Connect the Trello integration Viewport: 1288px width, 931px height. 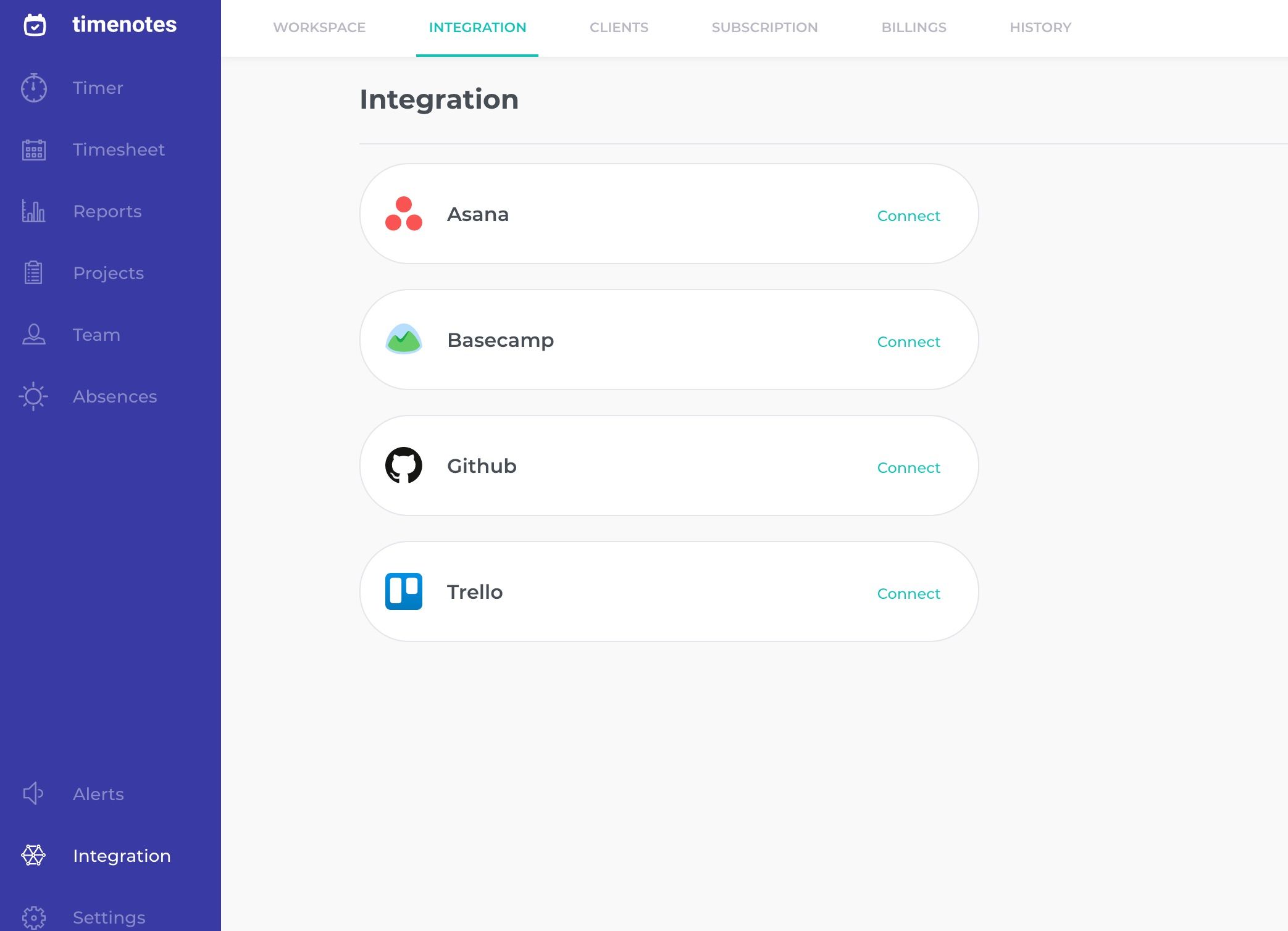coord(908,594)
